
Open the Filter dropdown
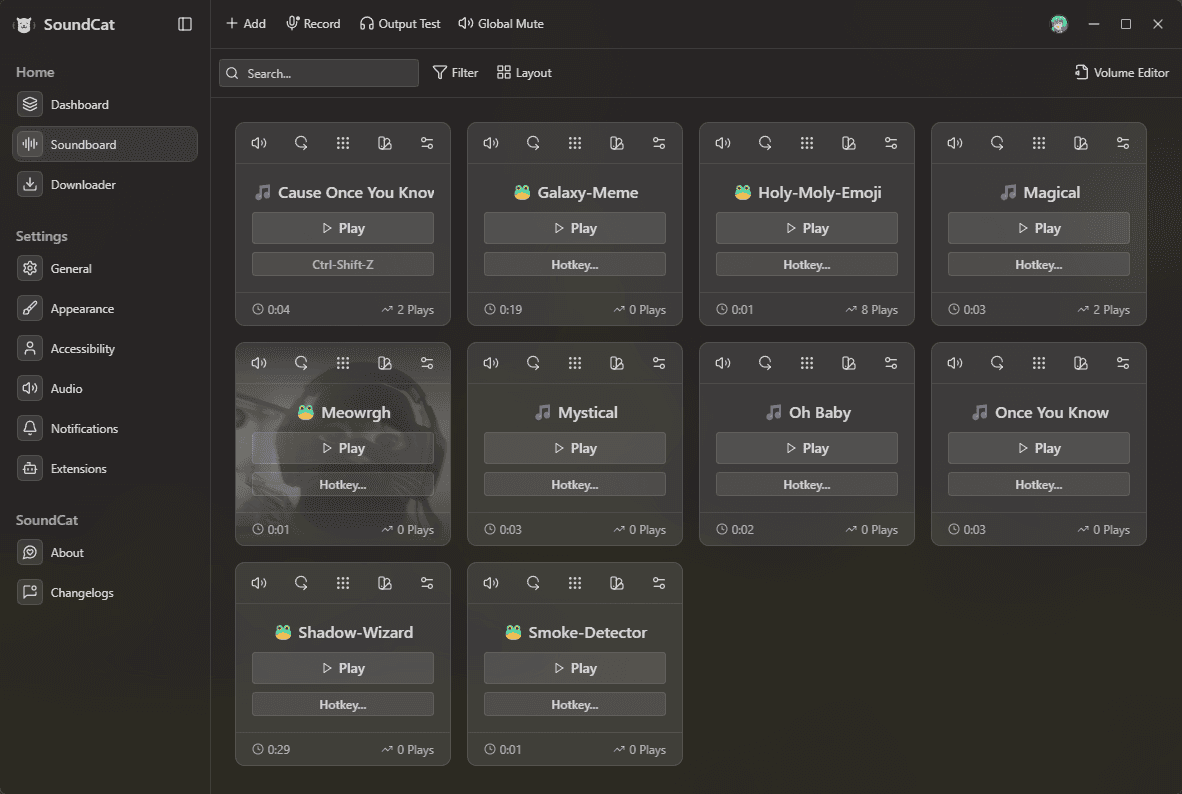tap(455, 72)
